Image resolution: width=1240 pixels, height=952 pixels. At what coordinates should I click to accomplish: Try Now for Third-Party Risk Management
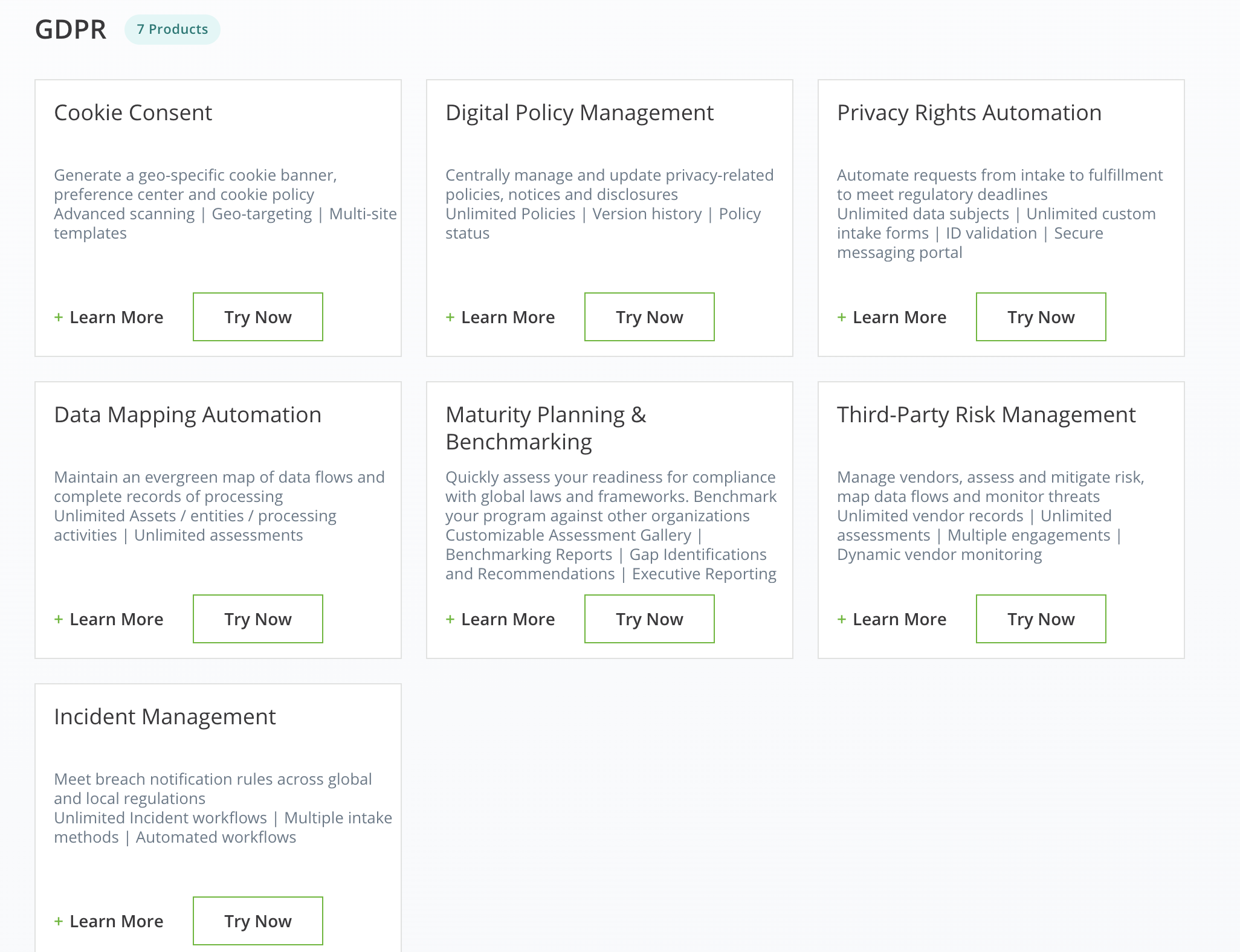pyautogui.click(x=1041, y=619)
